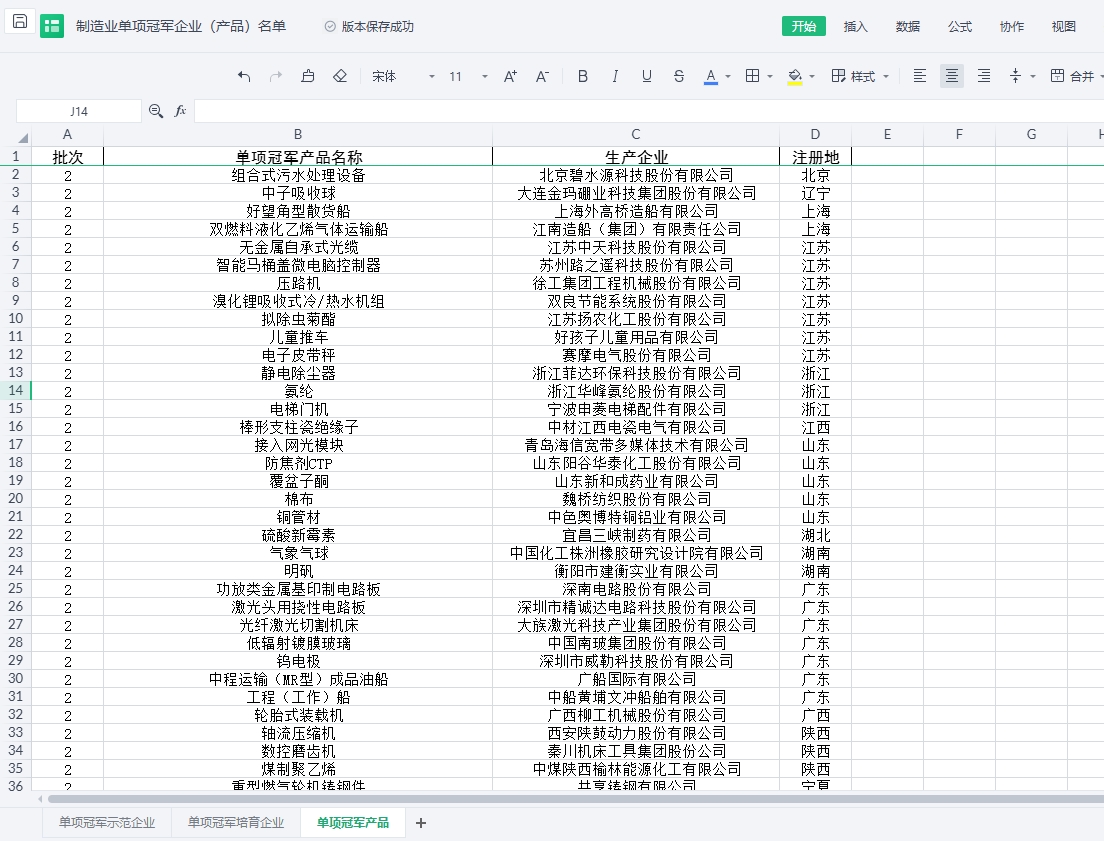The height and width of the screenshot is (841, 1104).
Task: Select row 14 header
Action: (15, 390)
